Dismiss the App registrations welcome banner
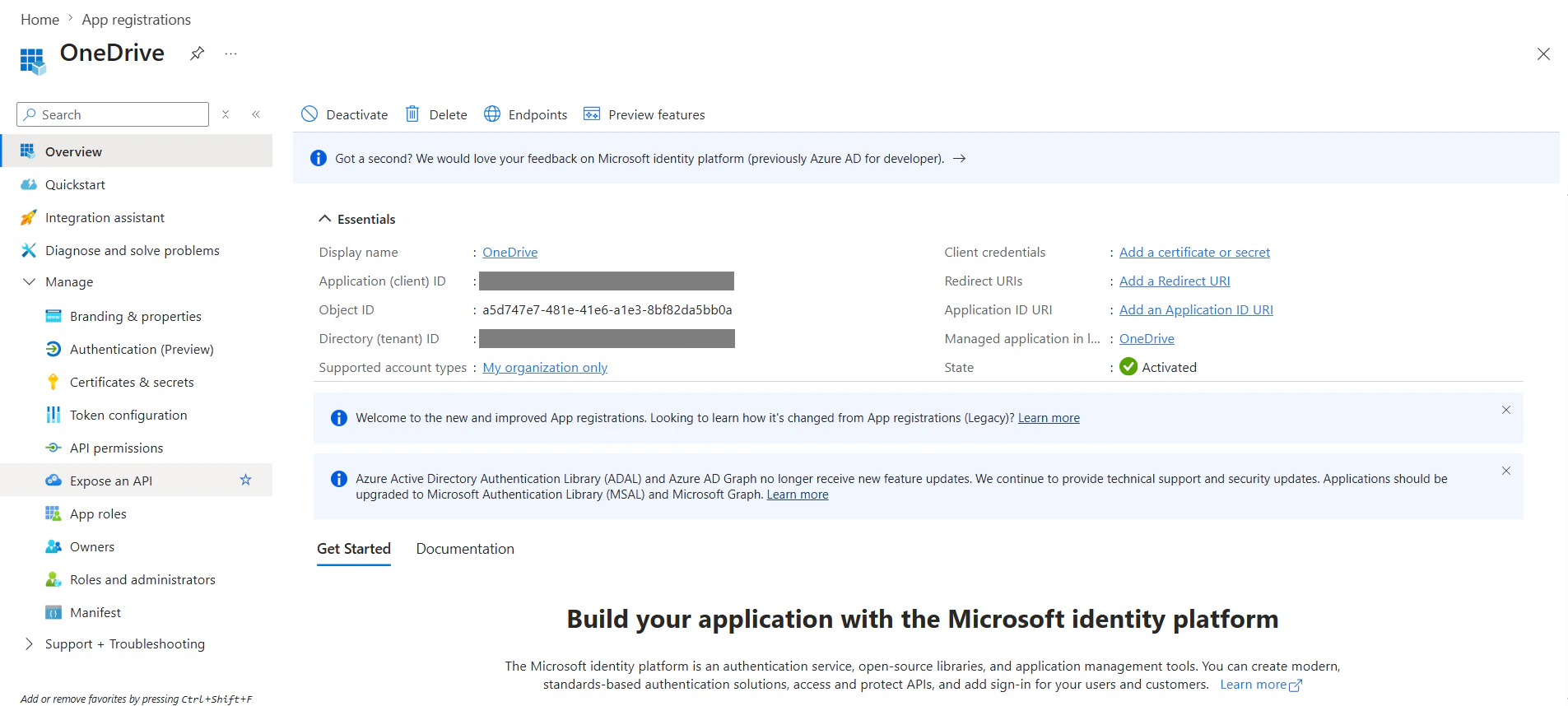The width and height of the screenshot is (1568, 706). (1506, 410)
